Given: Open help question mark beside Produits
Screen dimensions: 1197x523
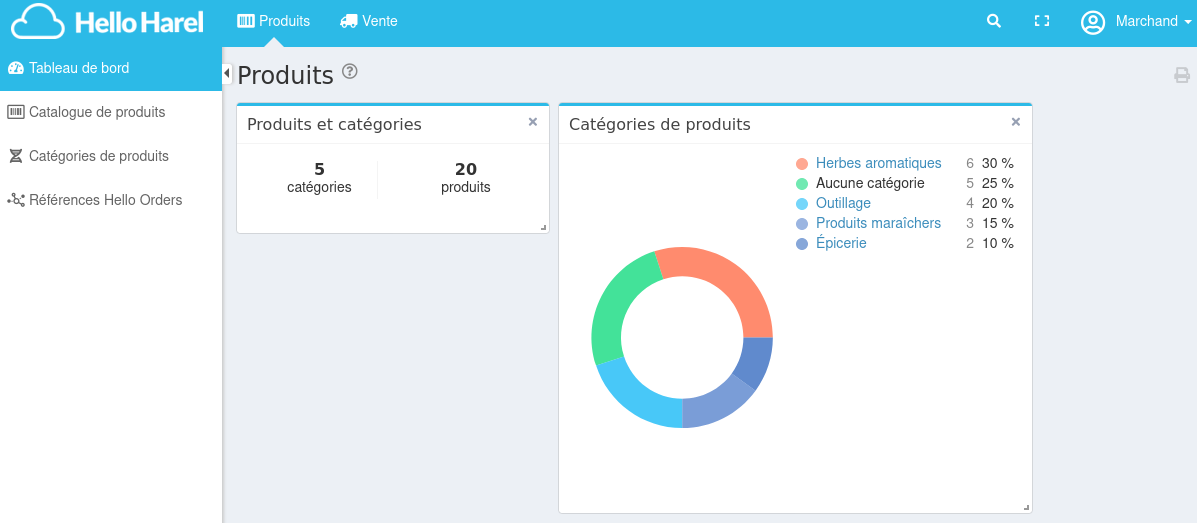Looking at the screenshot, I should tap(349, 71).
